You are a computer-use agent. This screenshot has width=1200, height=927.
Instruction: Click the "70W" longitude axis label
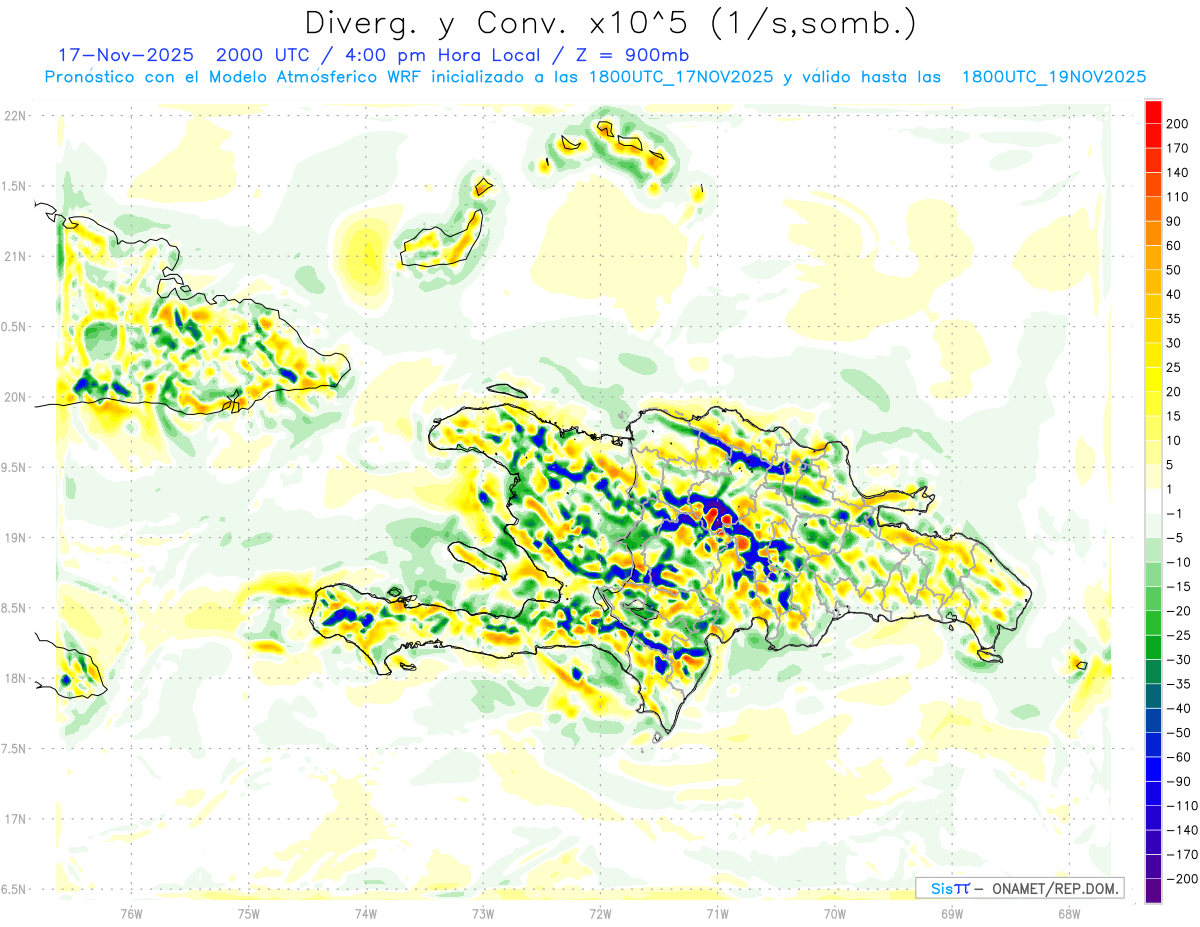(x=835, y=915)
